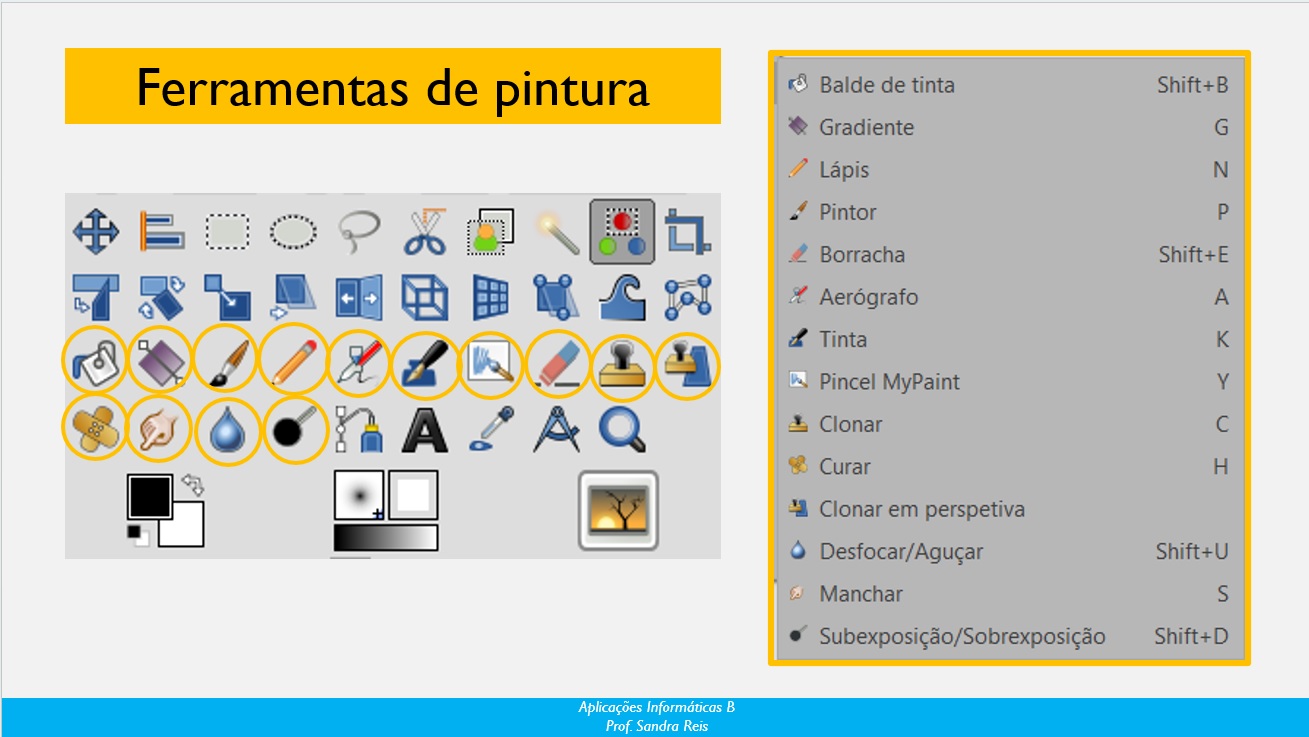Select the Crop tool icon
This screenshot has width=1309, height=737.
(x=687, y=232)
